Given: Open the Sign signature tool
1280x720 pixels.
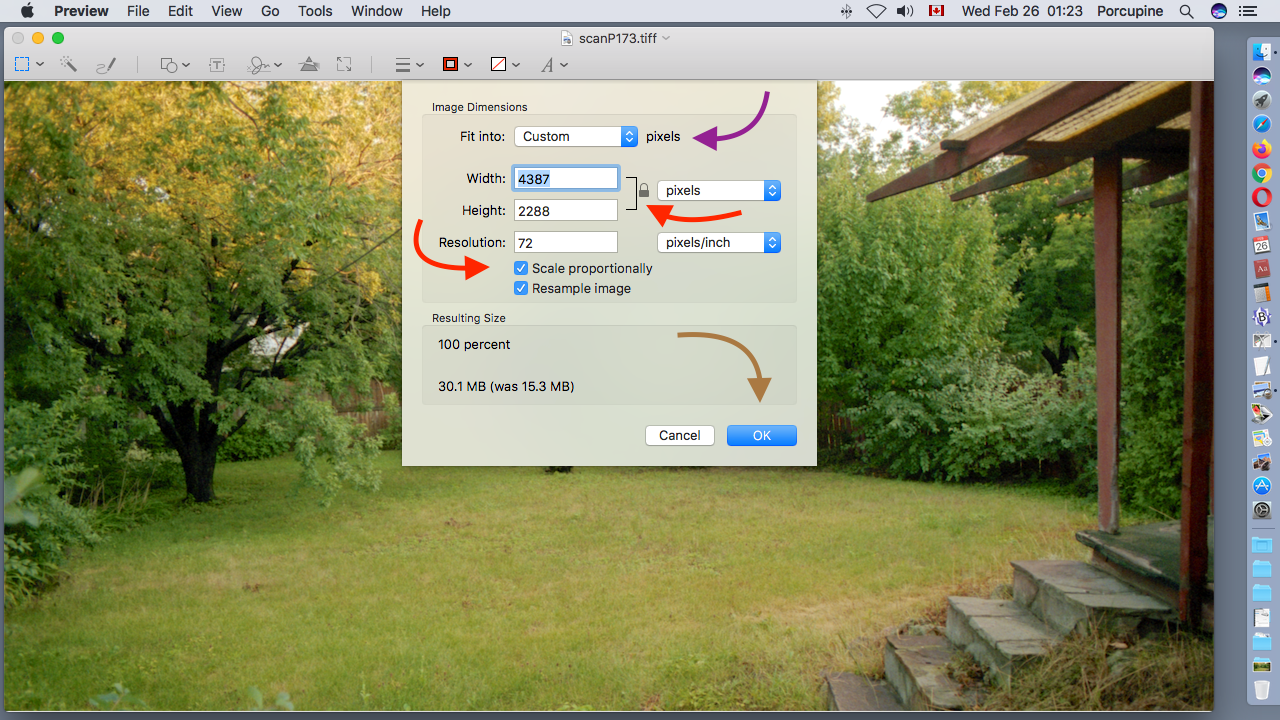Looking at the screenshot, I should pos(259,64).
